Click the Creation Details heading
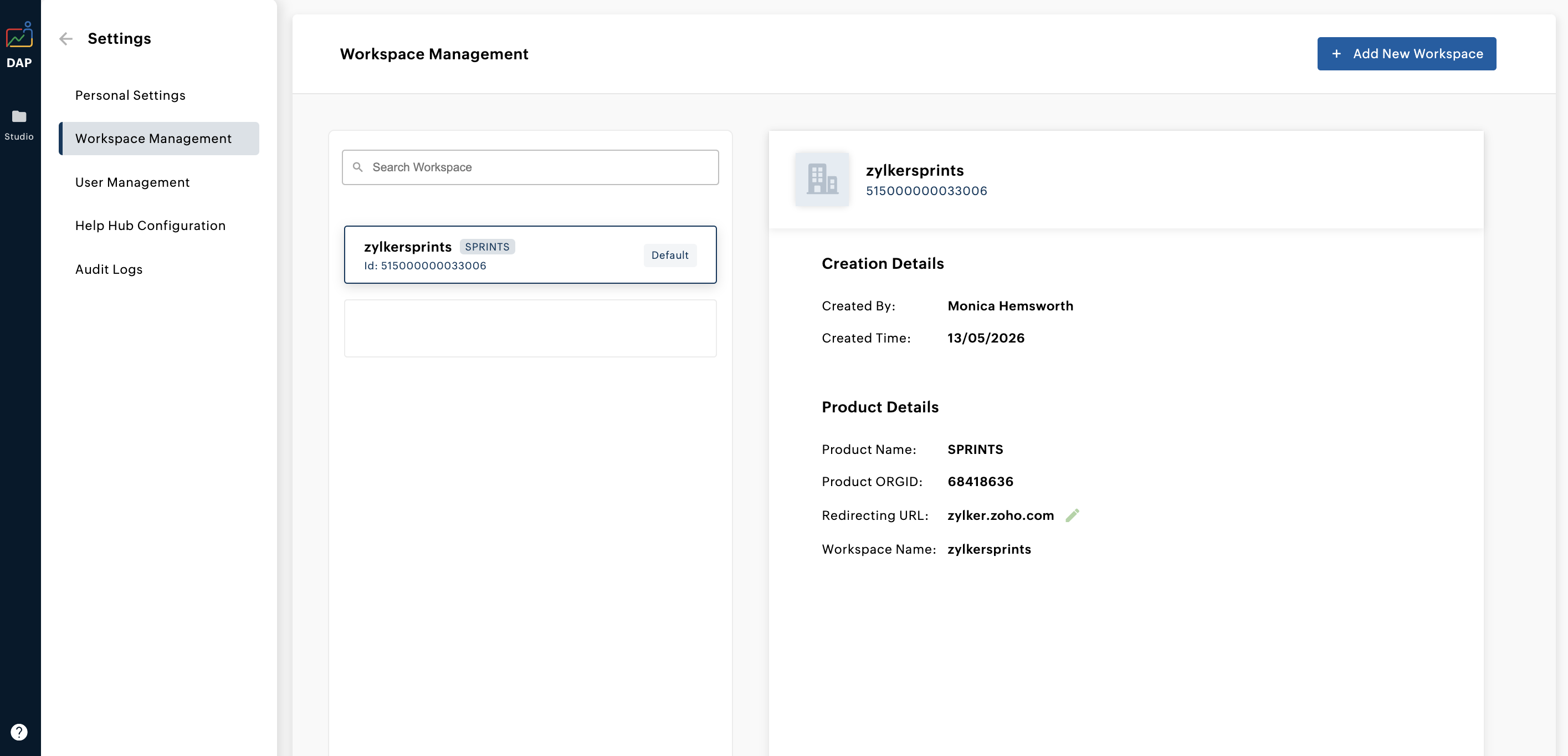This screenshot has width=1568, height=756. pyautogui.click(x=882, y=264)
